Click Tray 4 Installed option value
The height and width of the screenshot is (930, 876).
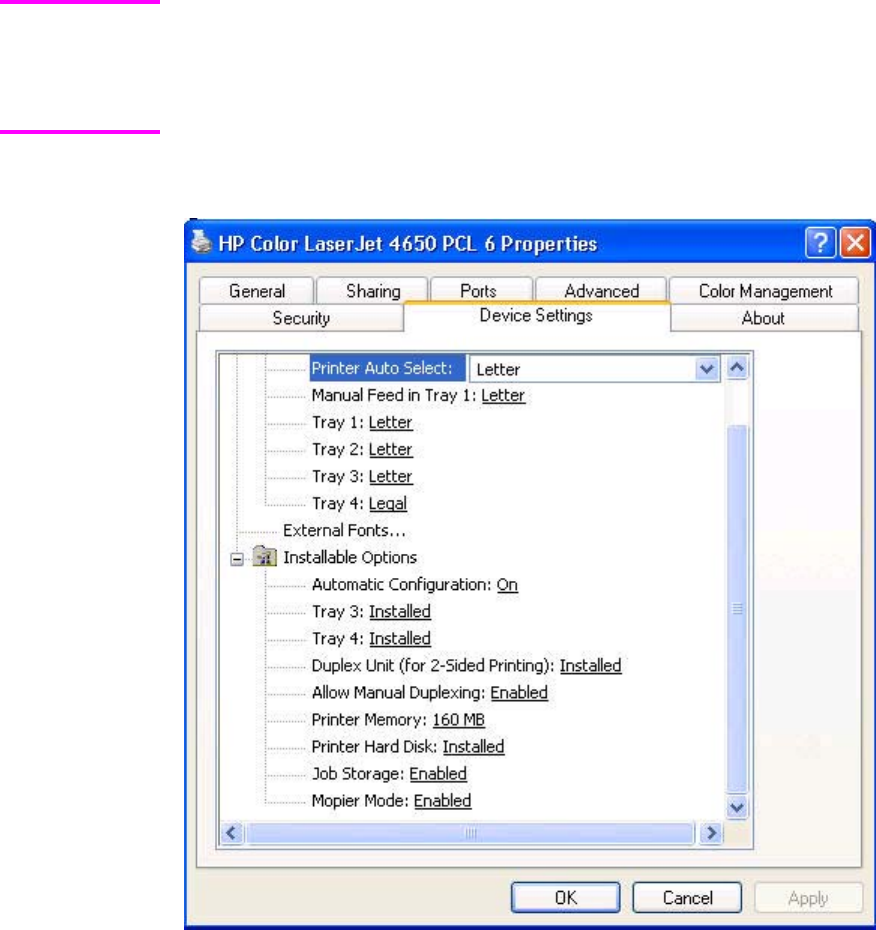click(400, 639)
